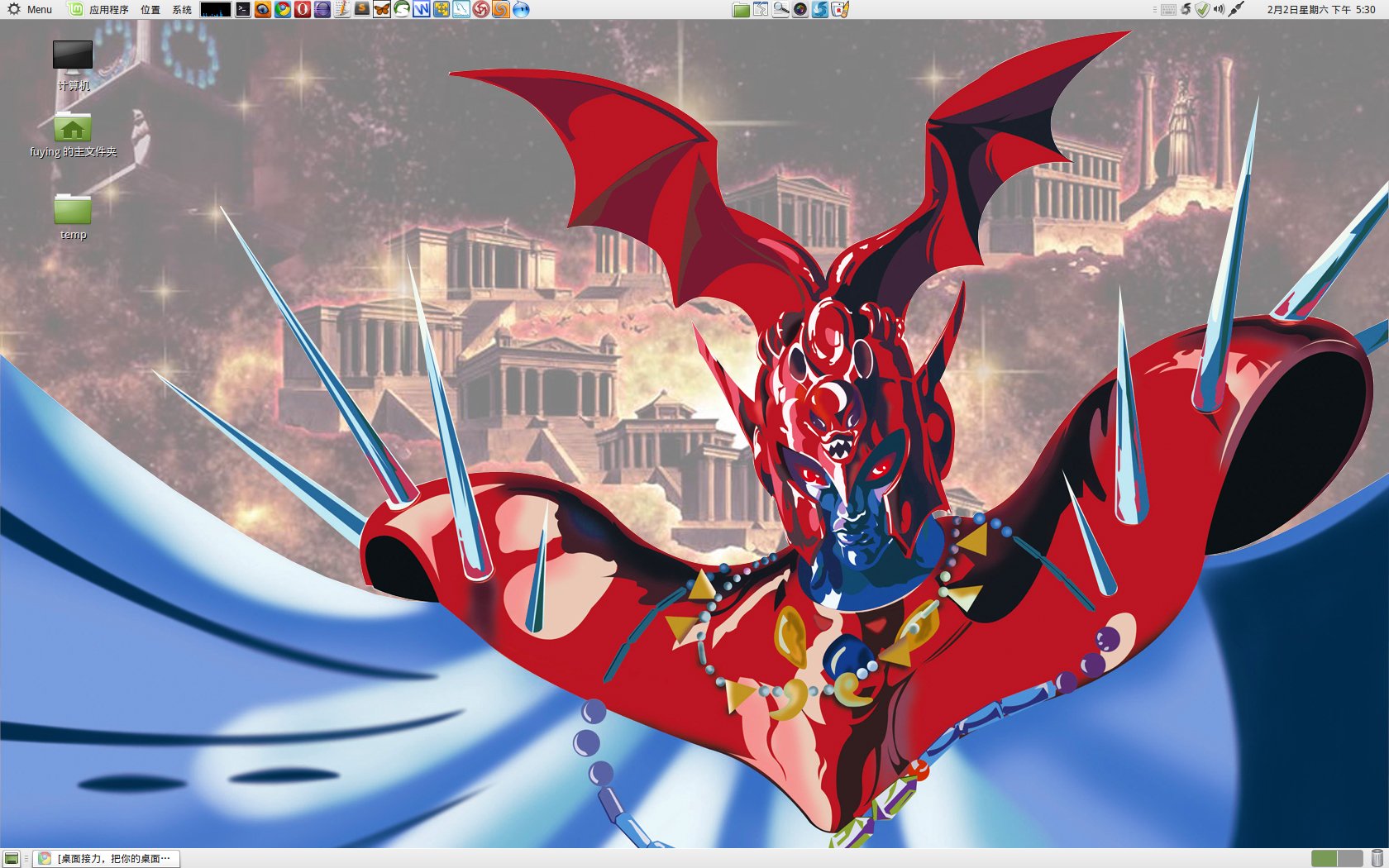Open the red swirl application launcher
Screen dimensions: 1389x868
(481, 9)
